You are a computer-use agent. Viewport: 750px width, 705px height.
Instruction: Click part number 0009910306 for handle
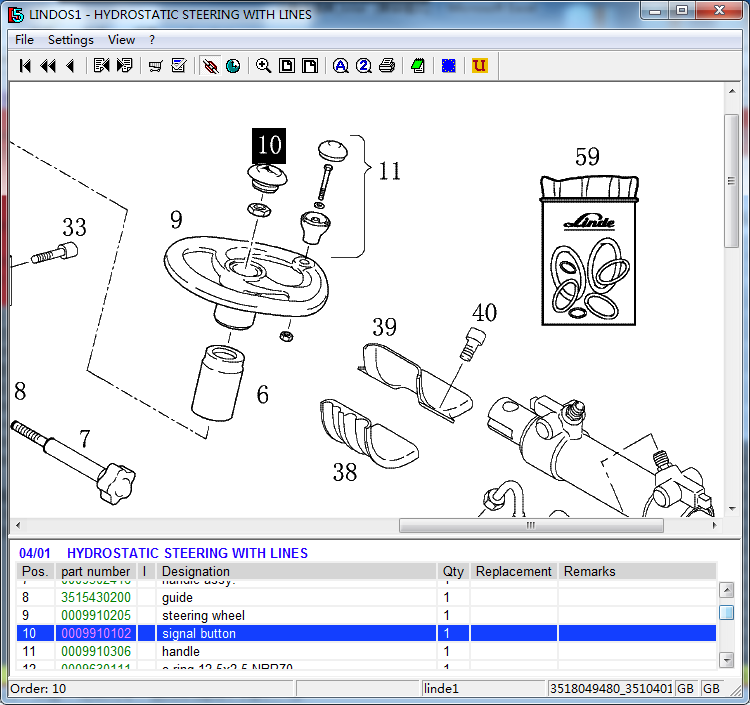(96, 651)
